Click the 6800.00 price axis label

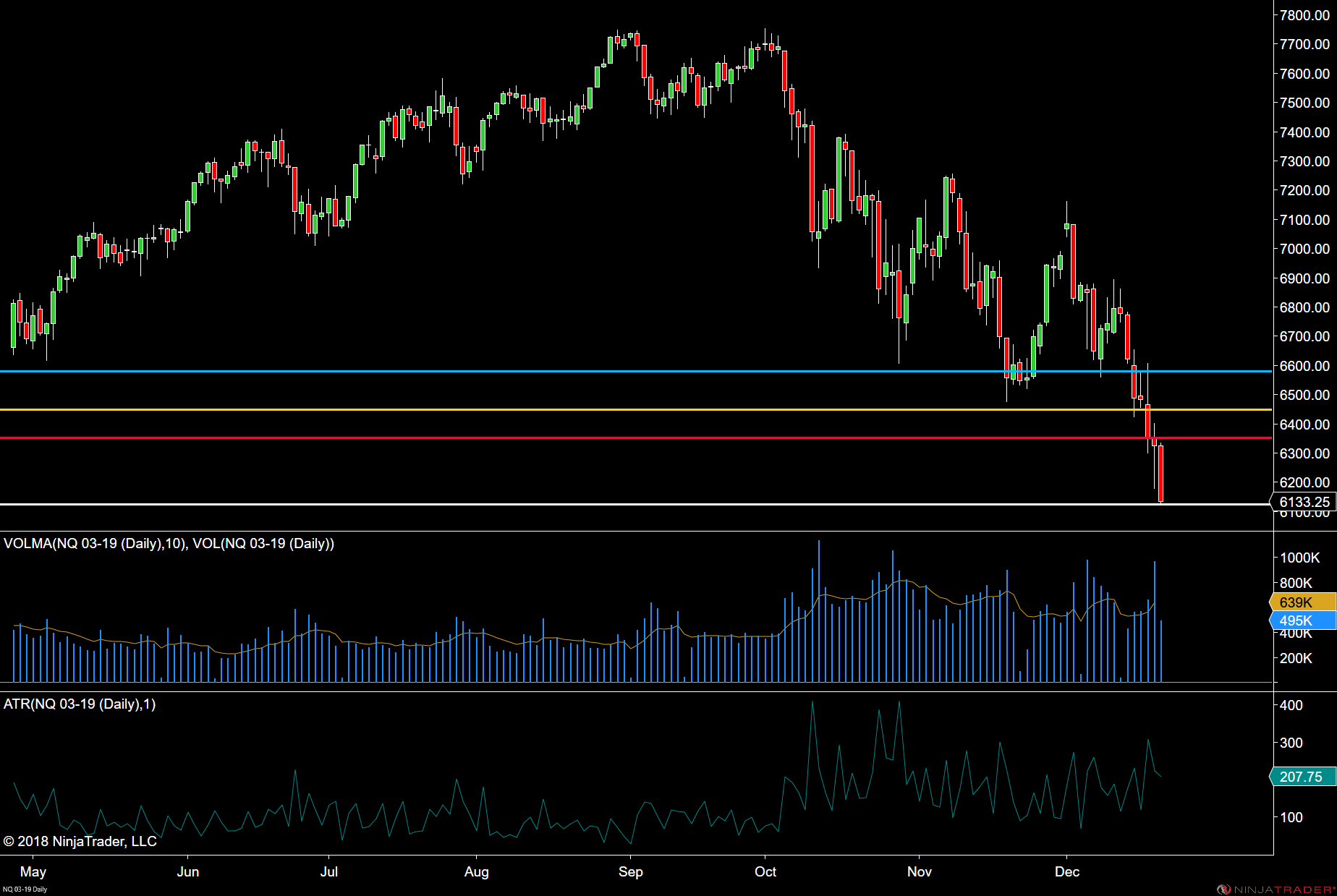(1304, 307)
